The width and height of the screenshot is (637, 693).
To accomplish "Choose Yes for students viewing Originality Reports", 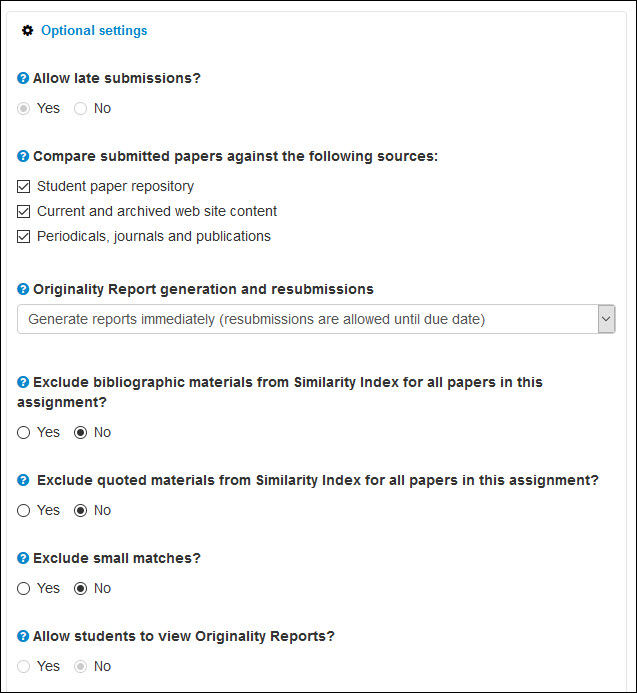I will pyautogui.click(x=24, y=667).
